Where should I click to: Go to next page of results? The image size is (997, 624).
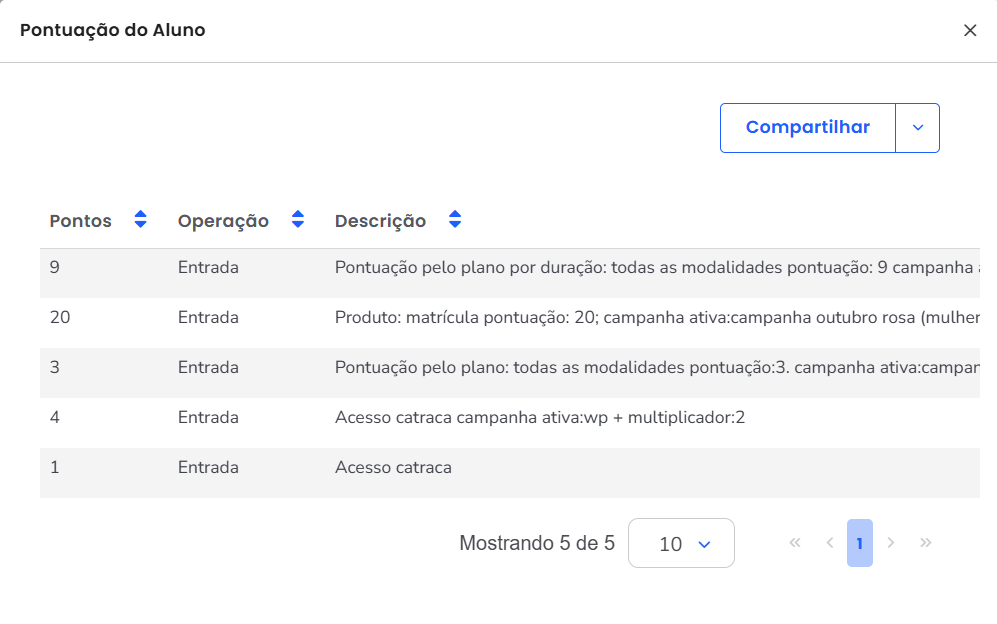(891, 543)
